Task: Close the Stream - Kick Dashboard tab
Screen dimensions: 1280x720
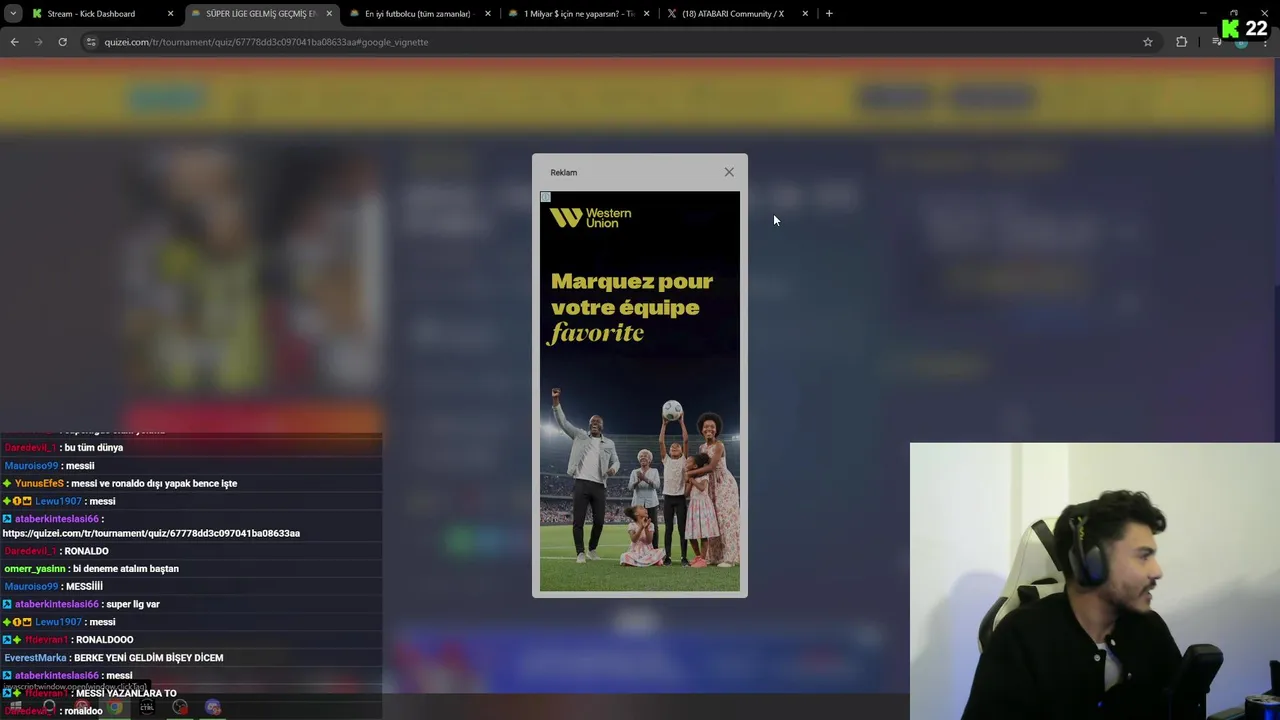Action: [170, 14]
